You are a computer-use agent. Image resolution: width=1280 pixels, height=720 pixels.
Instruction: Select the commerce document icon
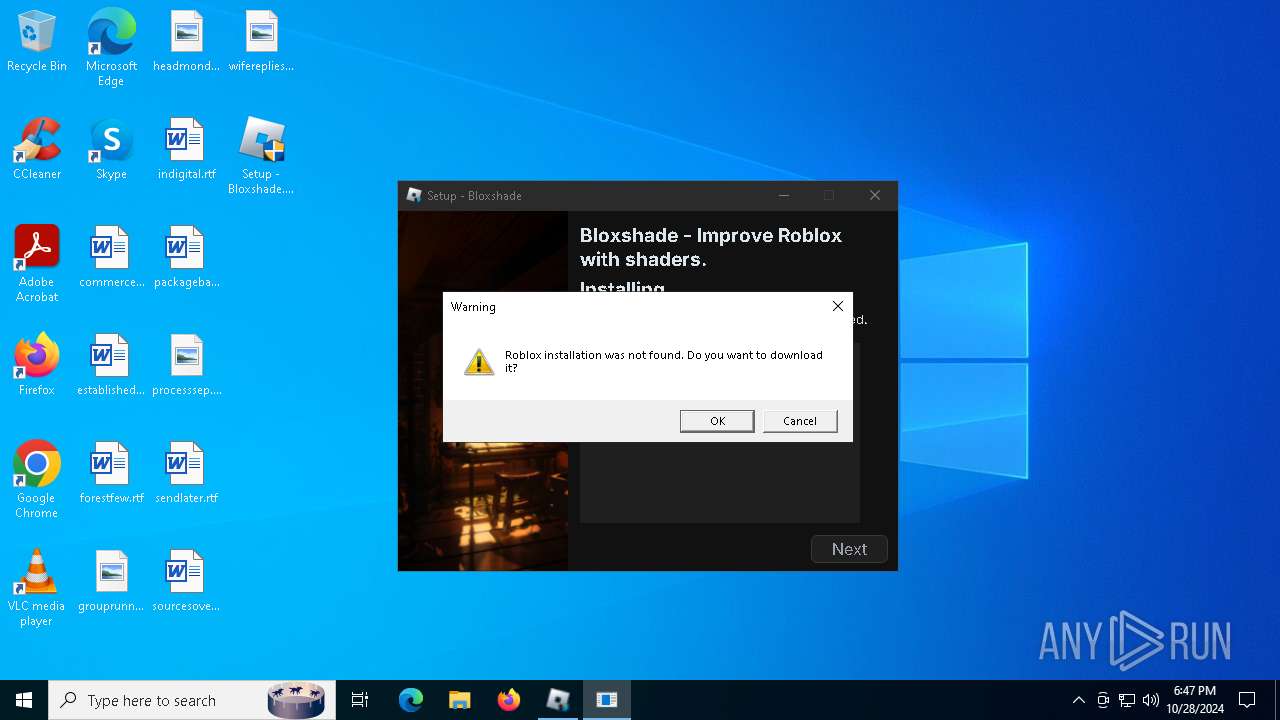(111, 257)
